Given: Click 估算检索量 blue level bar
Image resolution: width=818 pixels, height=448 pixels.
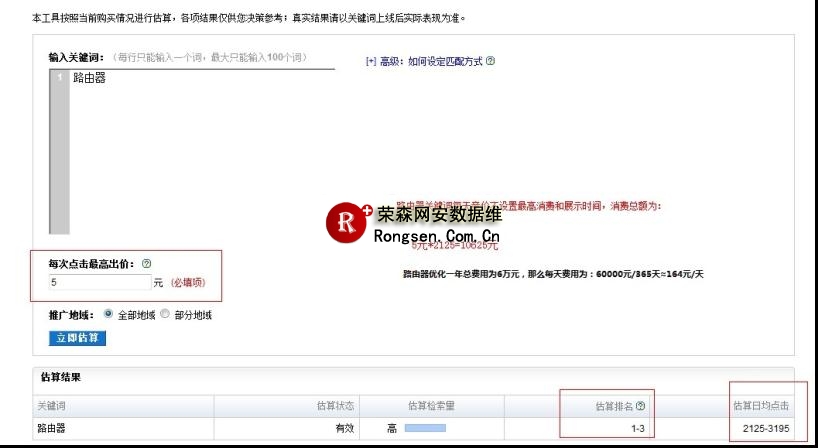Looking at the screenshot, I should [x=424, y=428].
